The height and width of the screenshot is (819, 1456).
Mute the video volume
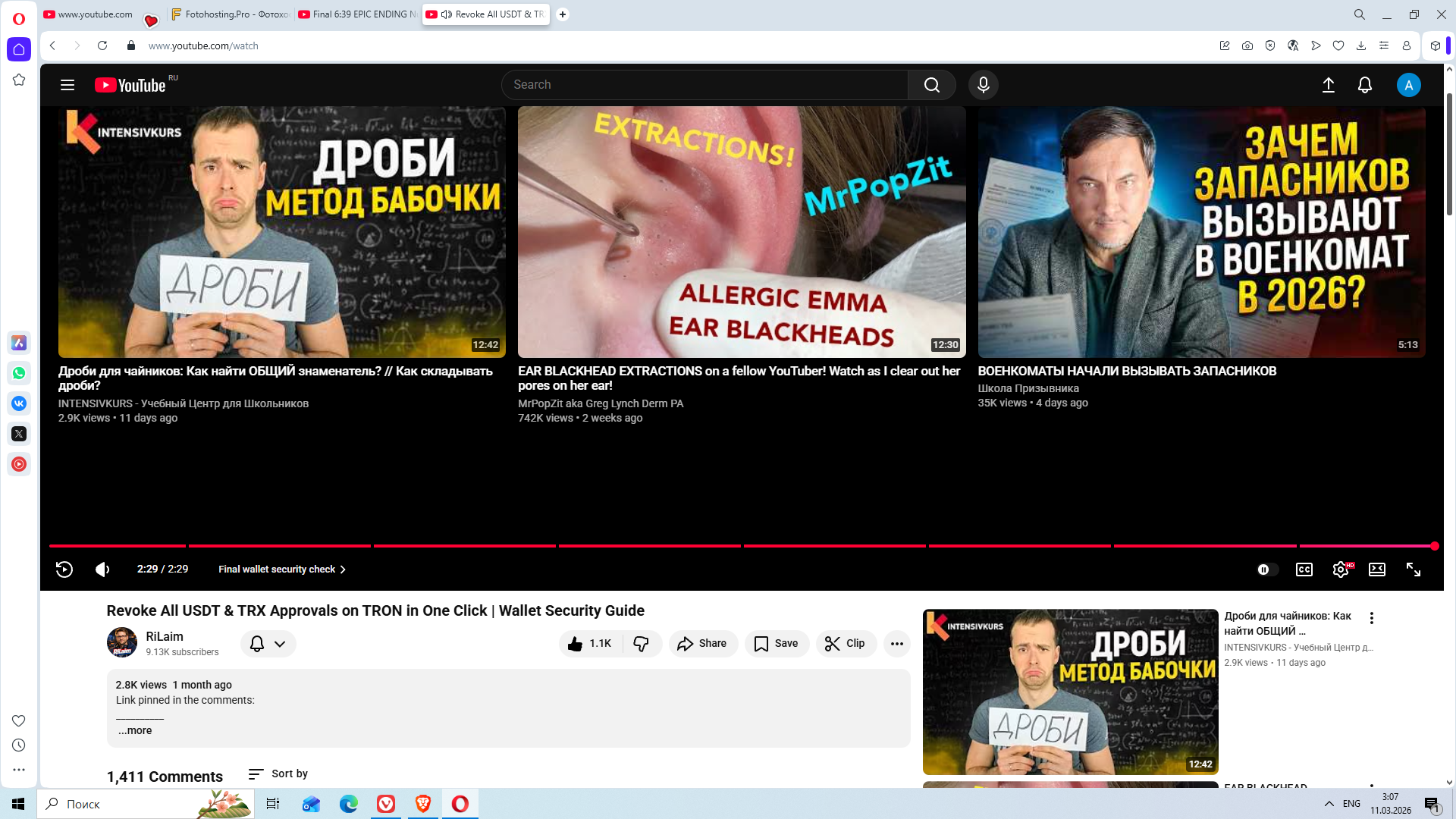[x=102, y=570]
